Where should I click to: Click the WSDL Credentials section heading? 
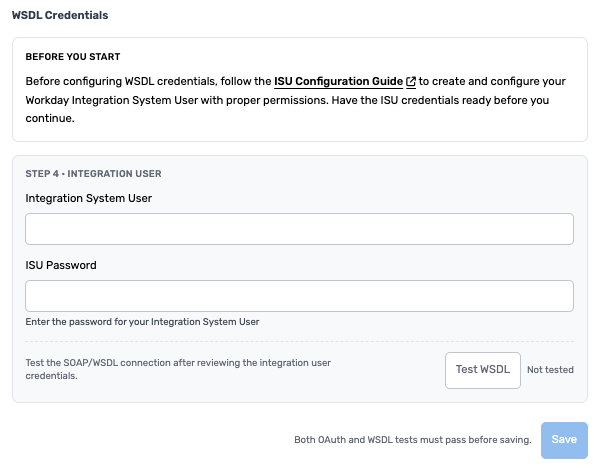pos(60,16)
